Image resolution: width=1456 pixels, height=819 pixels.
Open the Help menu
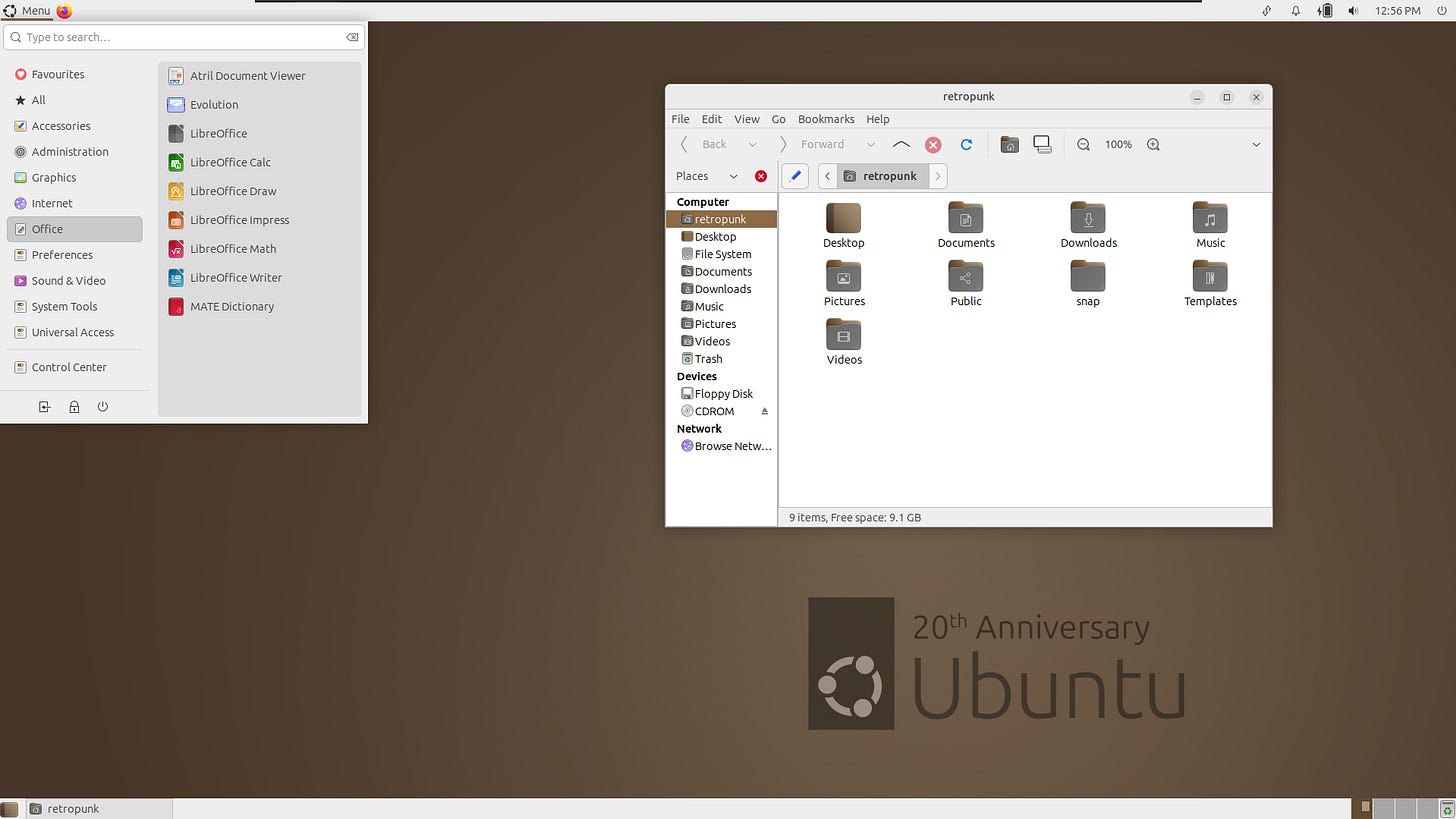point(878,119)
